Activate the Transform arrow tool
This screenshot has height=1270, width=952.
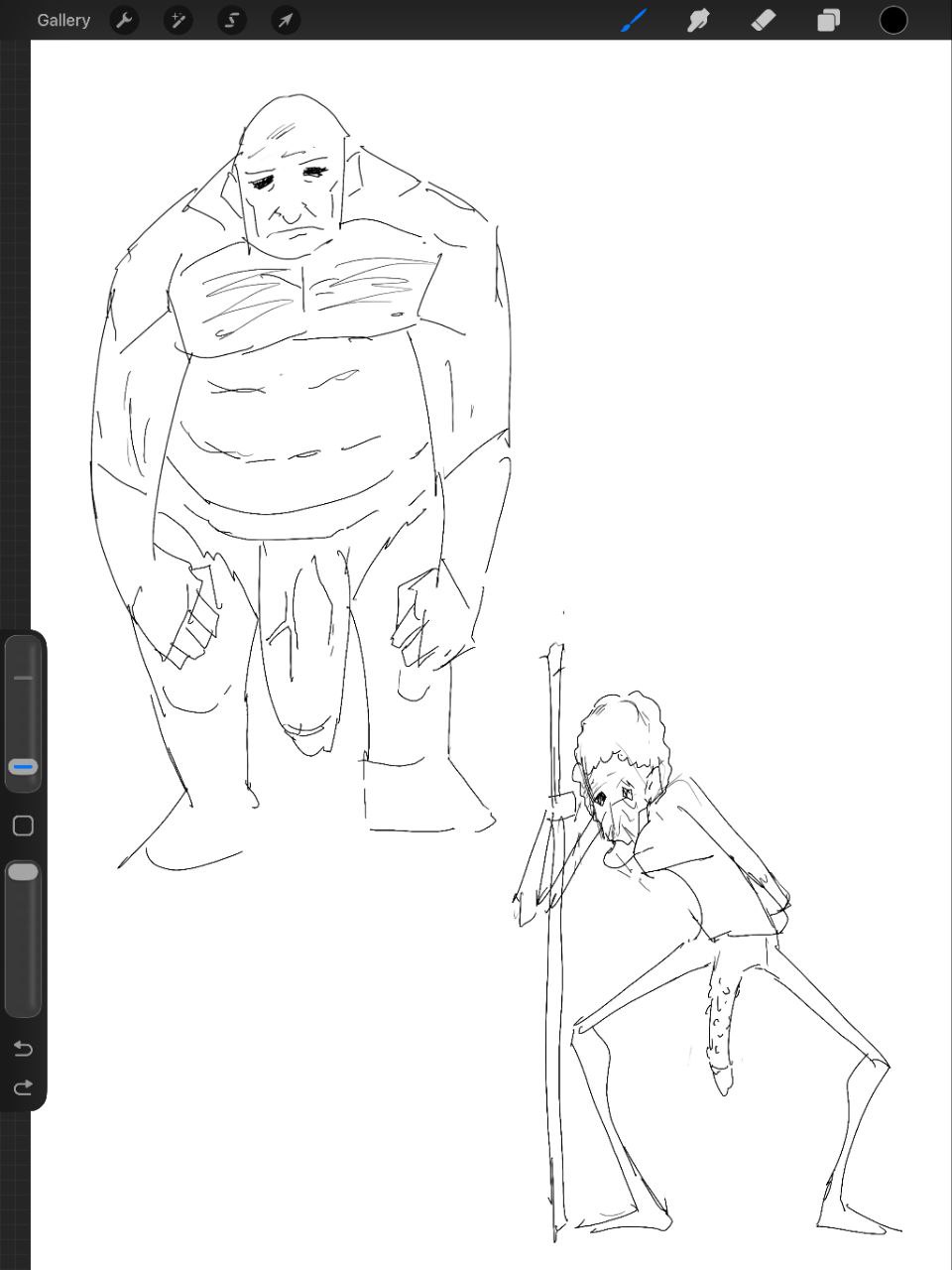(286, 20)
